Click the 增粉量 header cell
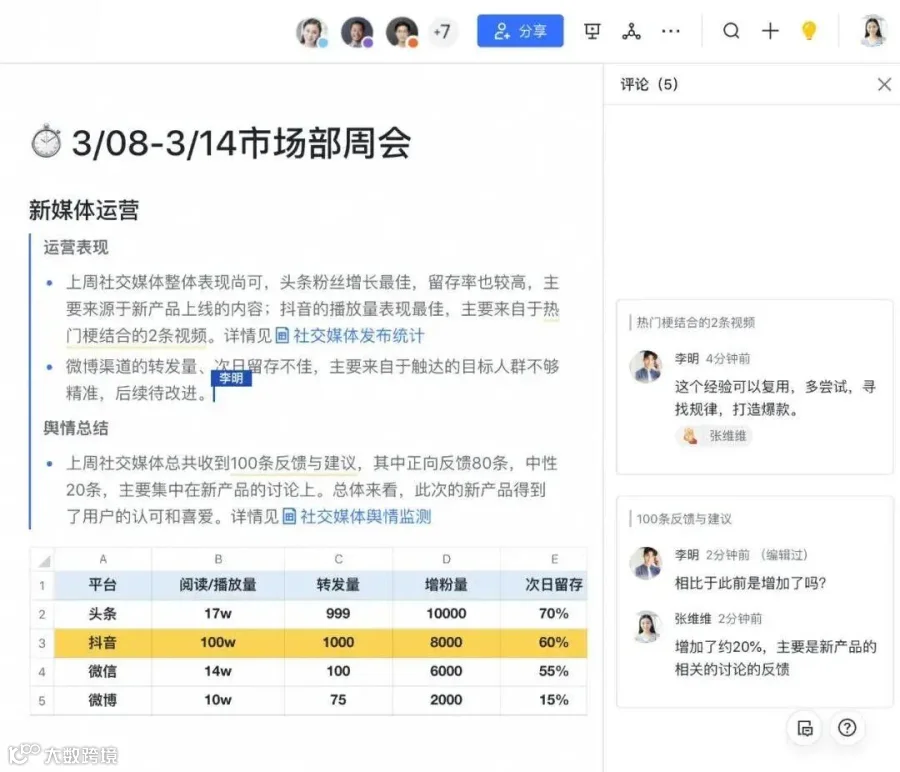Viewport: 900px width, 772px height. [447, 585]
